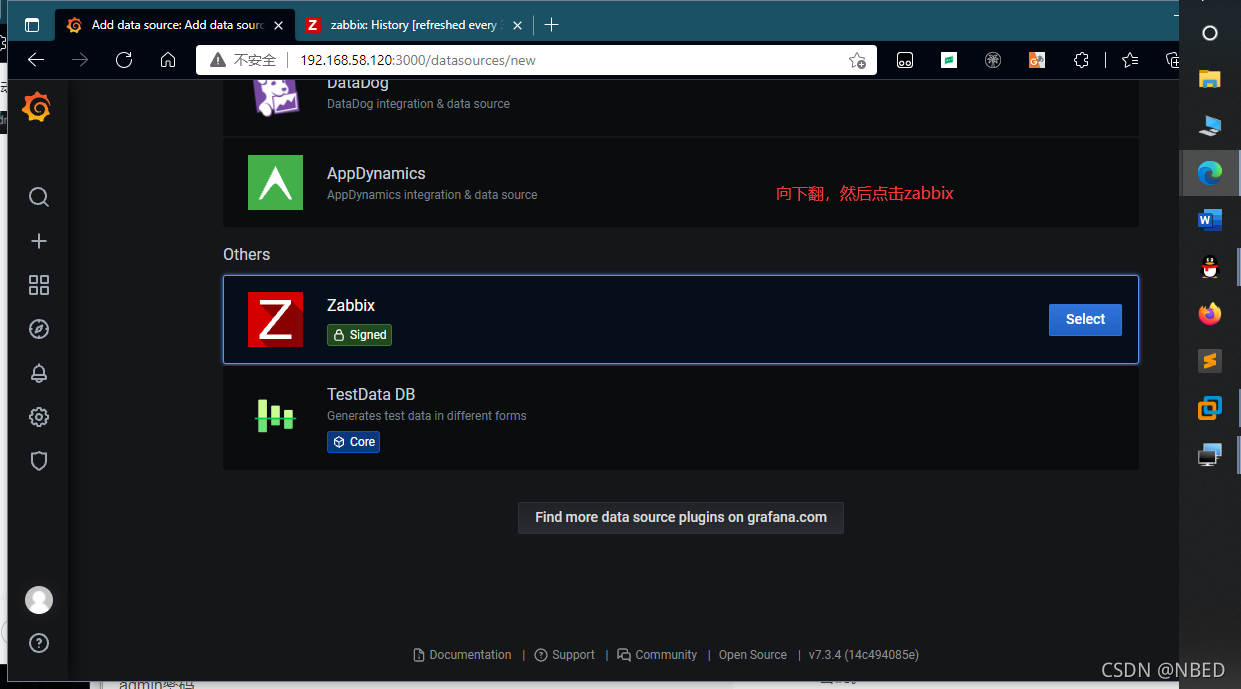This screenshot has width=1241, height=689.
Task: Open Sublime Text from the taskbar
Action: tap(1210, 361)
